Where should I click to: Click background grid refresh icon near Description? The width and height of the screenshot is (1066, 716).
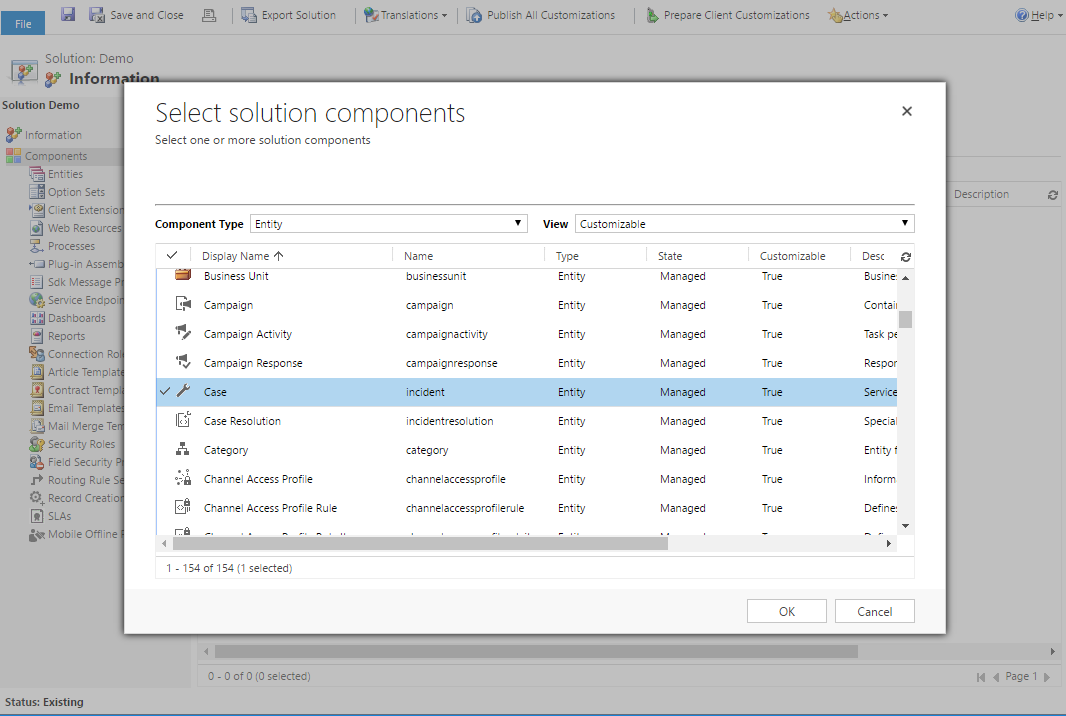1052,195
